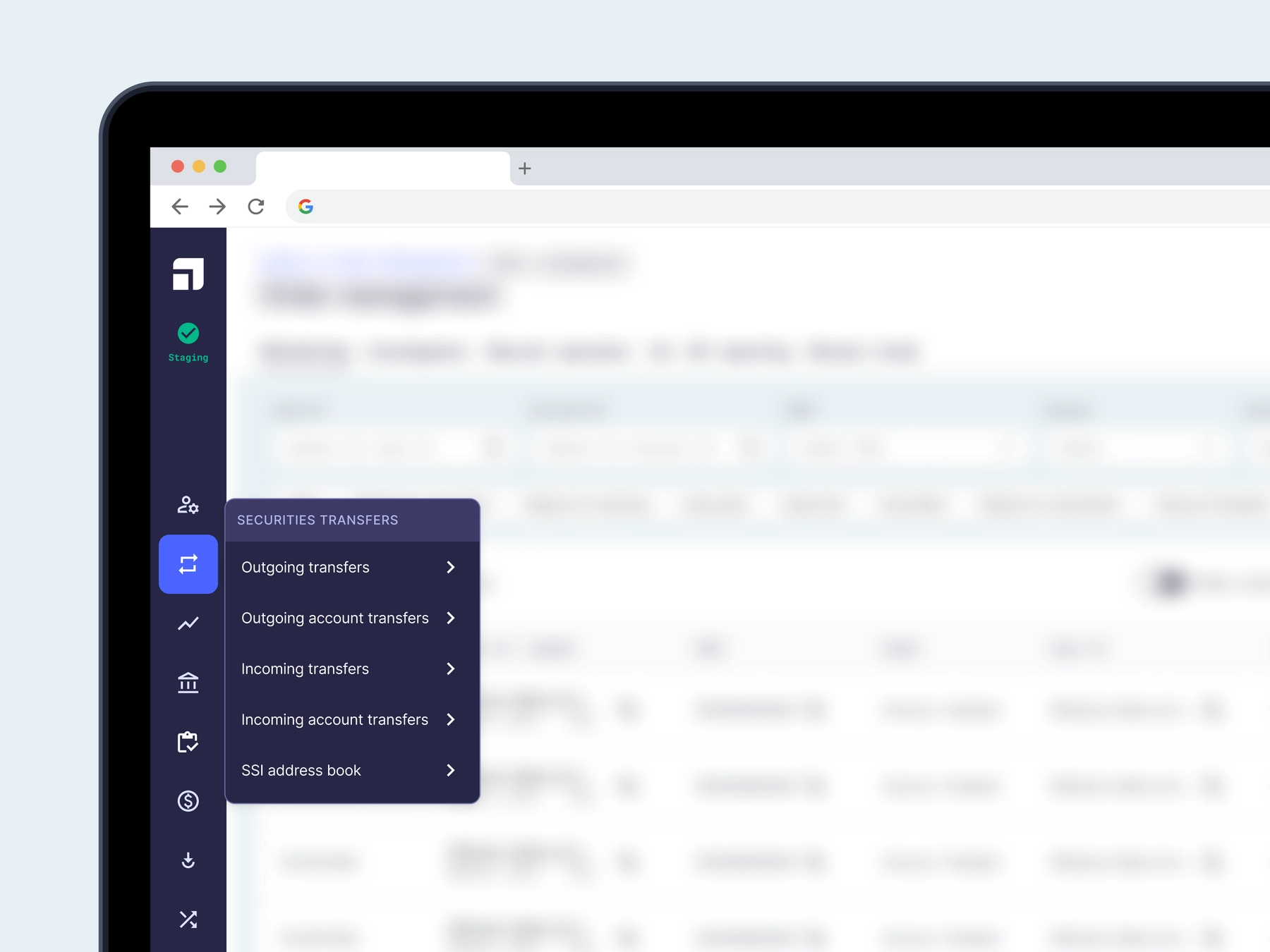Expand chevron next to Outgoing account transfers

(451, 618)
